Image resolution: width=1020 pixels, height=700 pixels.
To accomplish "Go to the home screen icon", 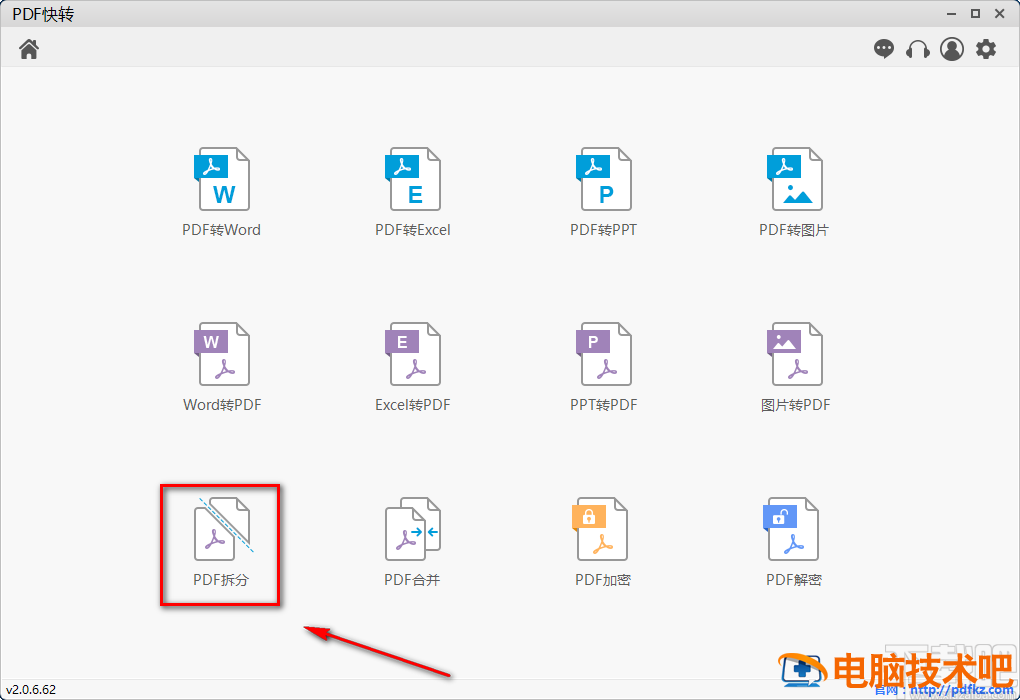I will 29,49.
